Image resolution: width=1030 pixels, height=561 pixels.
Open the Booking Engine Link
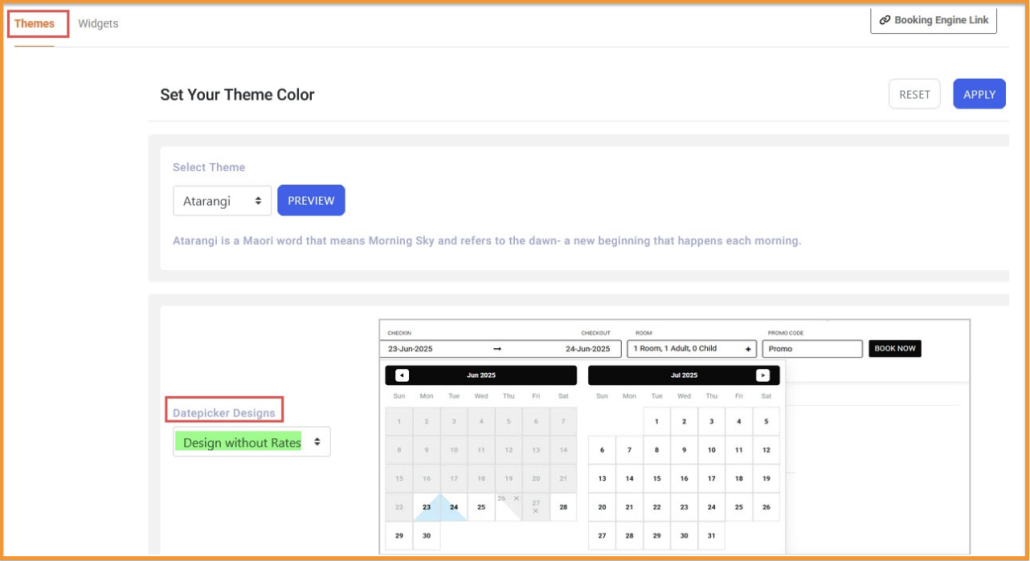933,20
